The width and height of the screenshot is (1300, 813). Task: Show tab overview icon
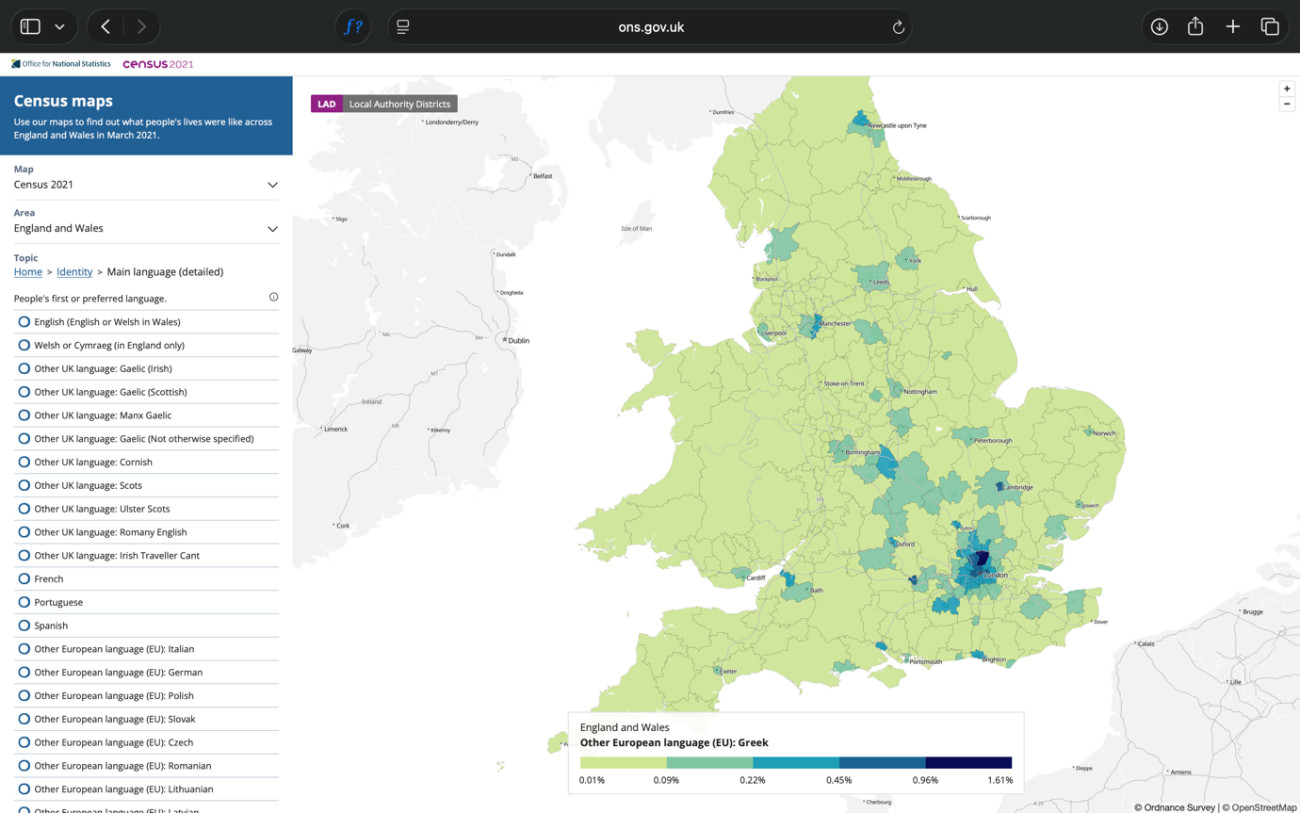[1269, 27]
